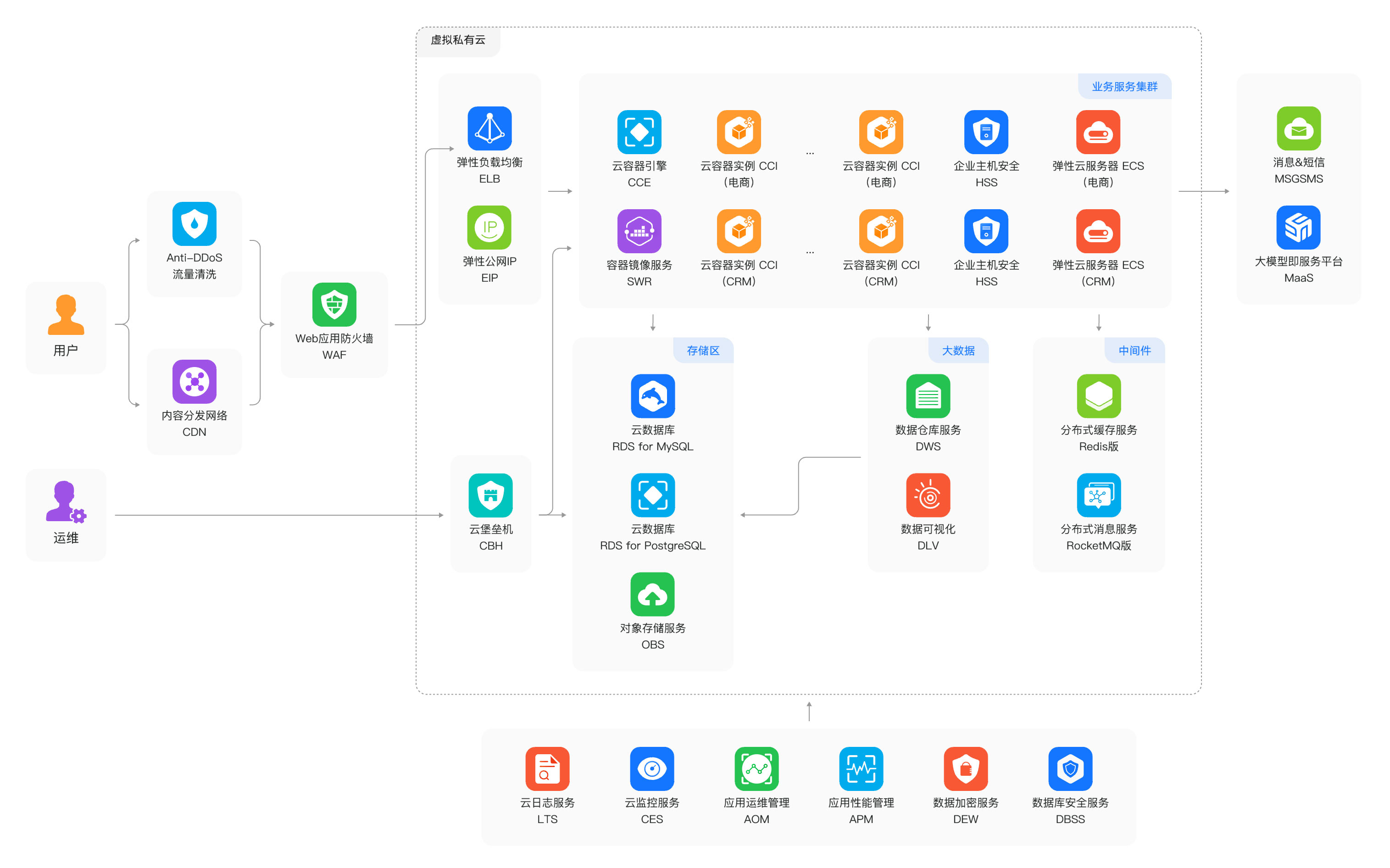Select the RDS for PostgreSQL icon

(652, 495)
